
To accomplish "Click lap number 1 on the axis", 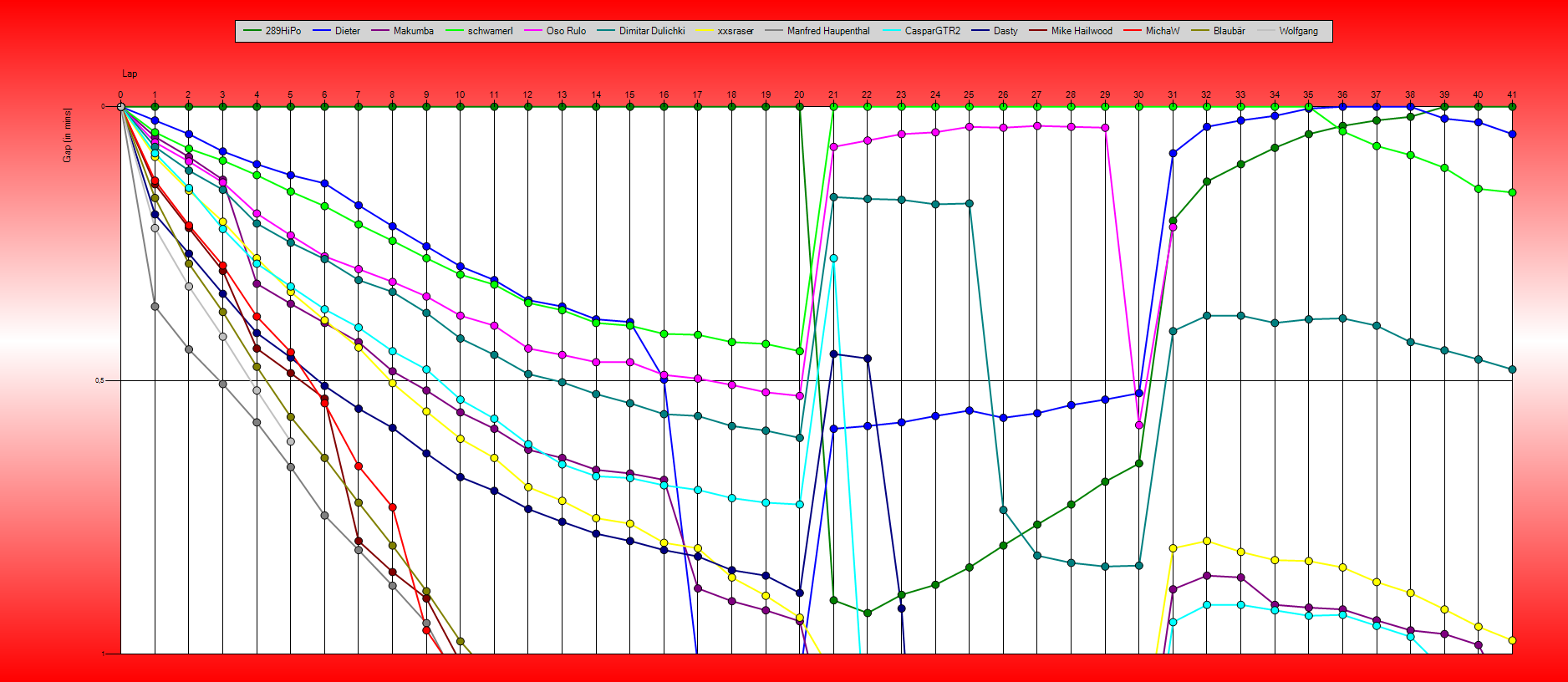I will pyautogui.click(x=155, y=94).
